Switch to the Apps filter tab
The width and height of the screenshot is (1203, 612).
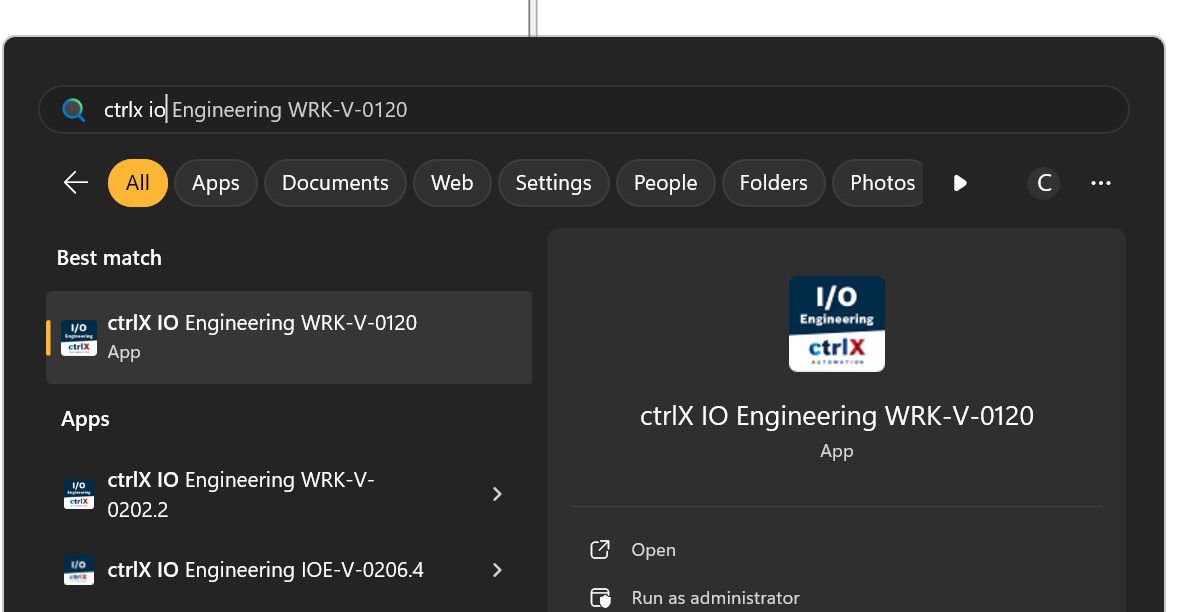216,183
